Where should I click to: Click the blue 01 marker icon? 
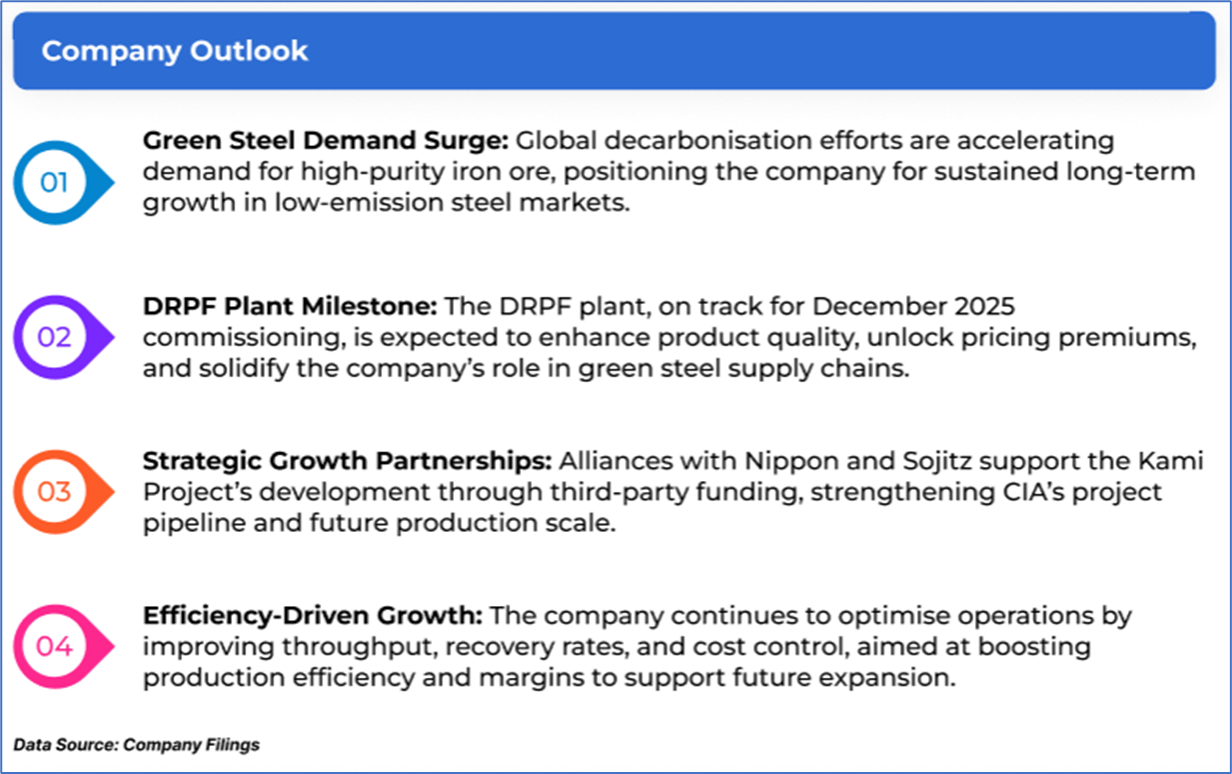55,182
